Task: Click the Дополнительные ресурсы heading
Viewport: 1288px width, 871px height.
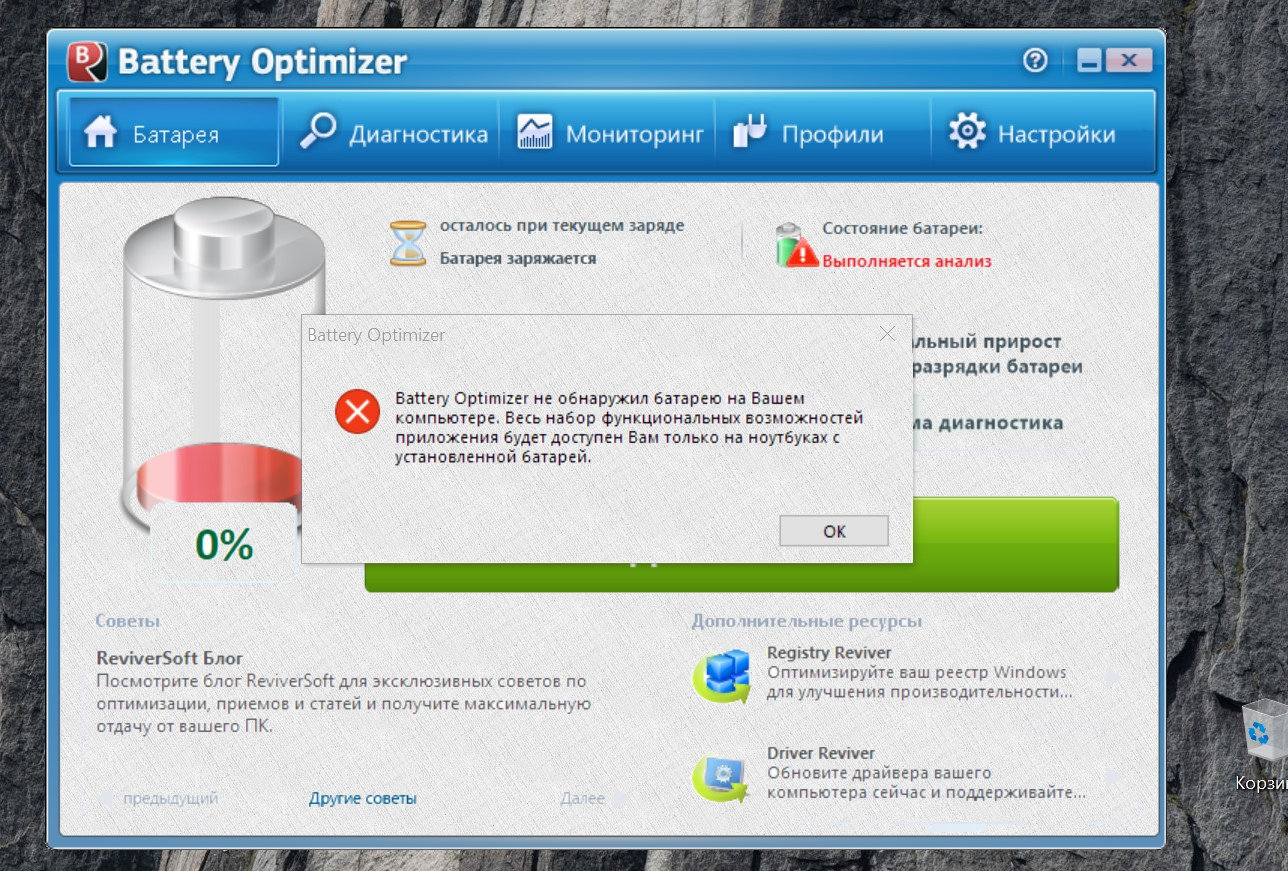Action: pos(807,621)
